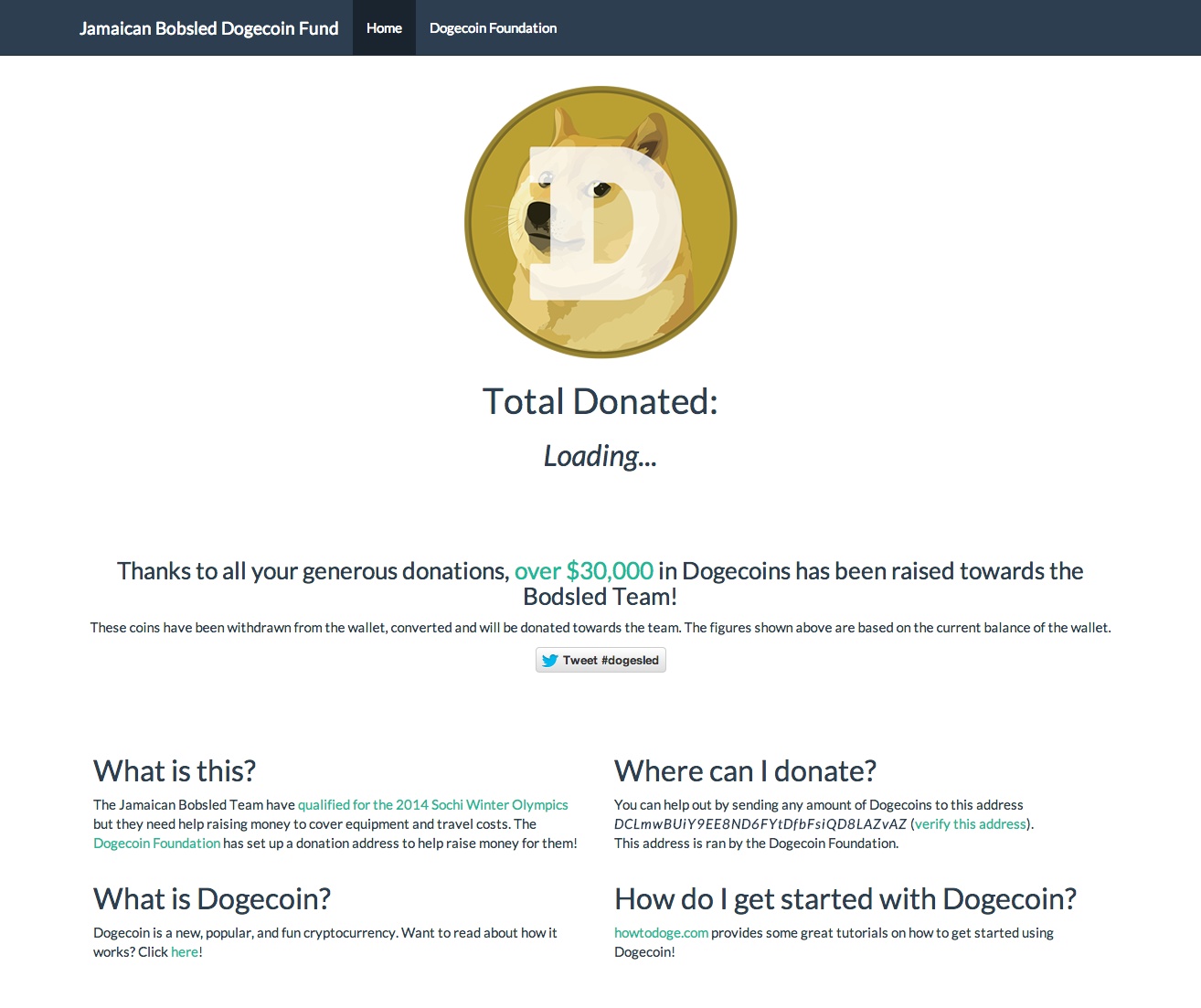This screenshot has width=1201, height=1008.
Task: Click the 'verify this address' link
Action: pos(971,824)
